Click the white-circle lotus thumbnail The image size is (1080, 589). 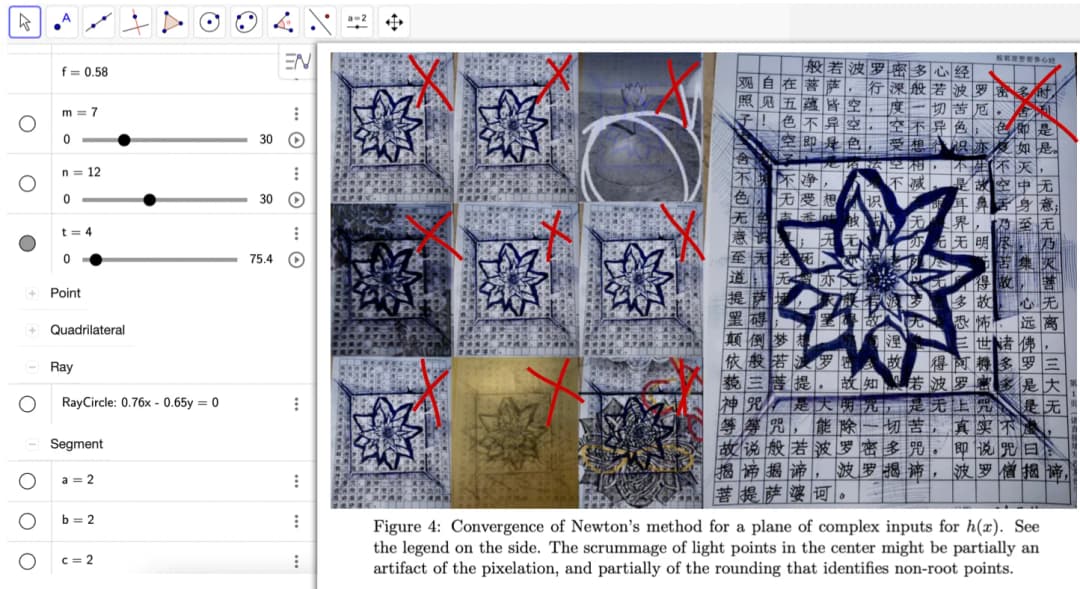tap(641, 127)
